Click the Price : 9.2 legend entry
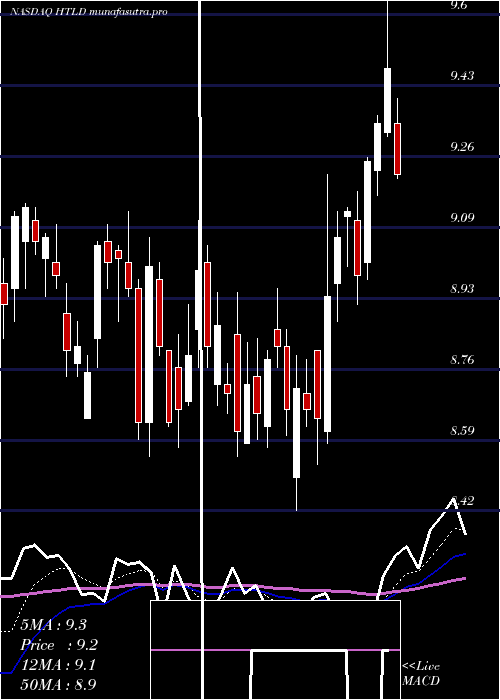The width and height of the screenshot is (500, 700). 59,645
